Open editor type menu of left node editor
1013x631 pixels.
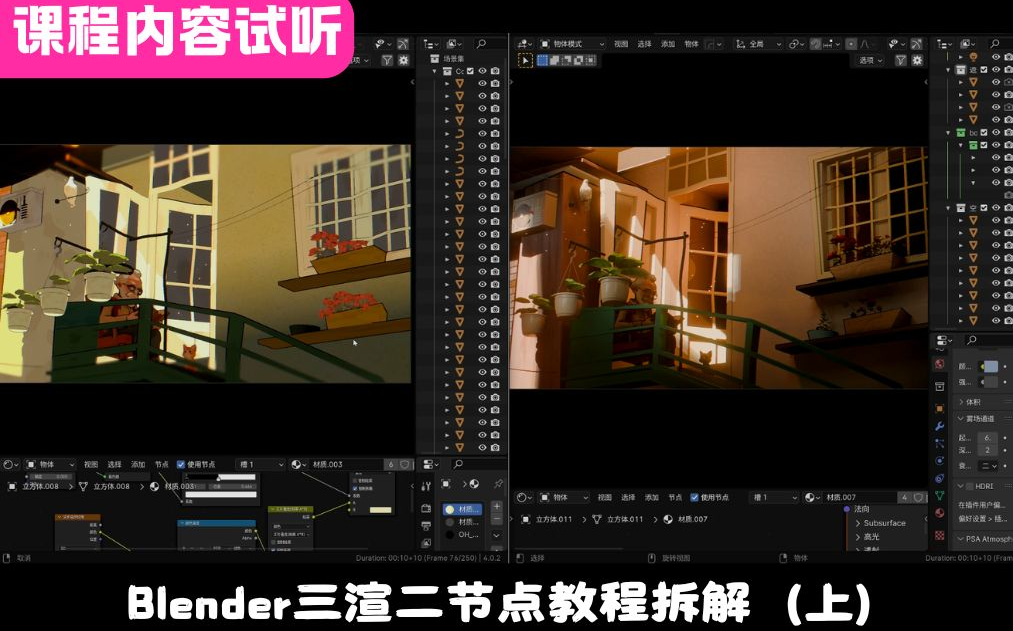[10, 464]
